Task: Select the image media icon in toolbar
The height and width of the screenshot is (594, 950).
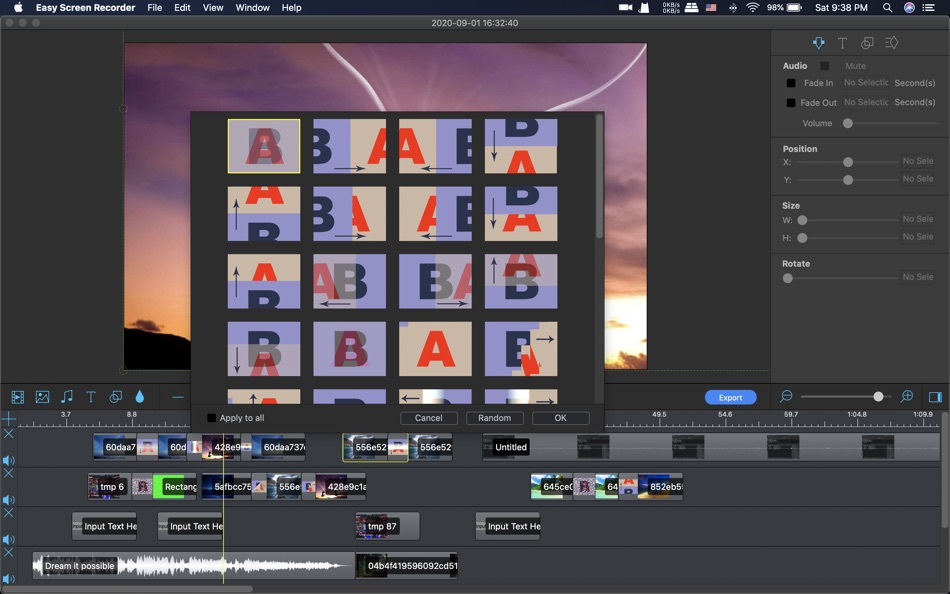Action: [x=41, y=397]
